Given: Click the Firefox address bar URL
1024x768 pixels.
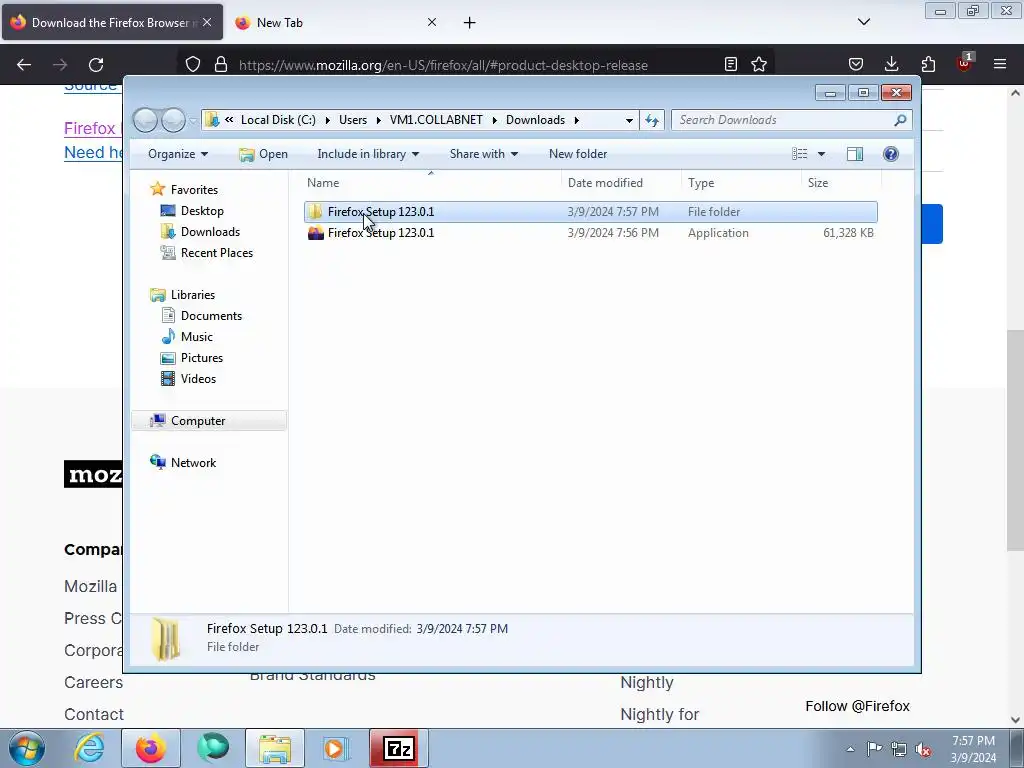Looking at the screenshot, I should click(x=443, y=65).
